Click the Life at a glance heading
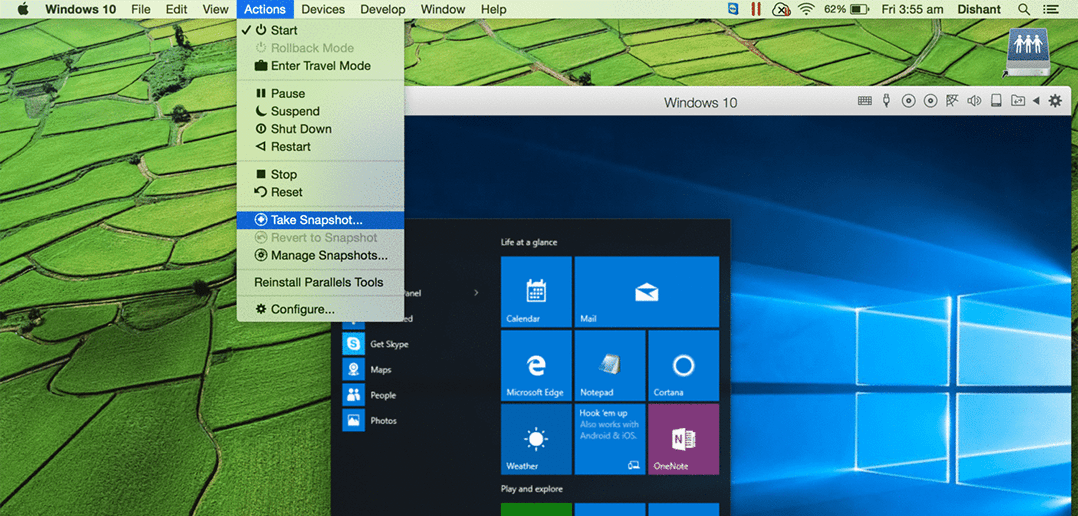Viewport: 1078px width, 516px height. [x=529, y=243]
